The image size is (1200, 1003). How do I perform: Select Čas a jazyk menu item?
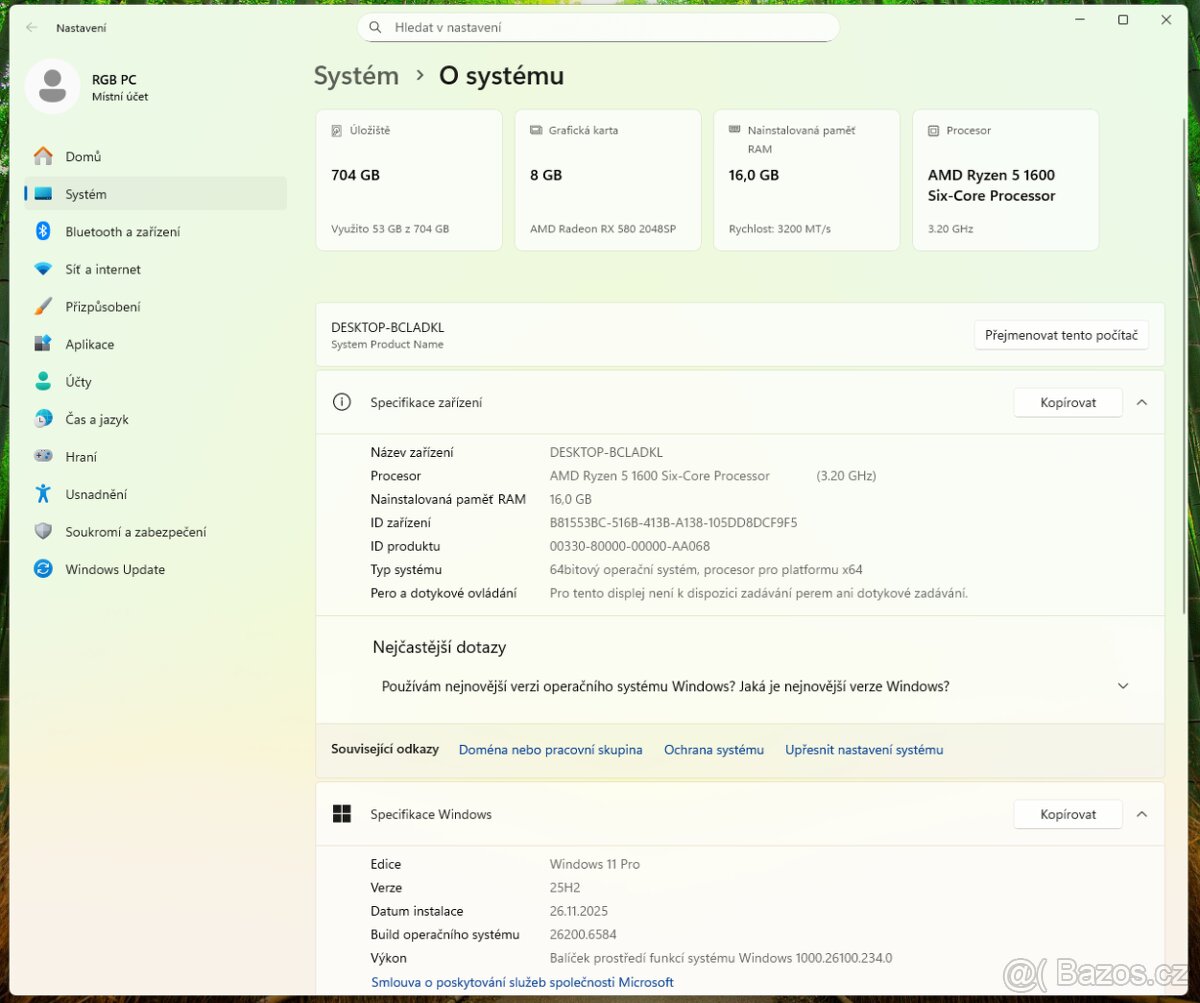[97, 420]
